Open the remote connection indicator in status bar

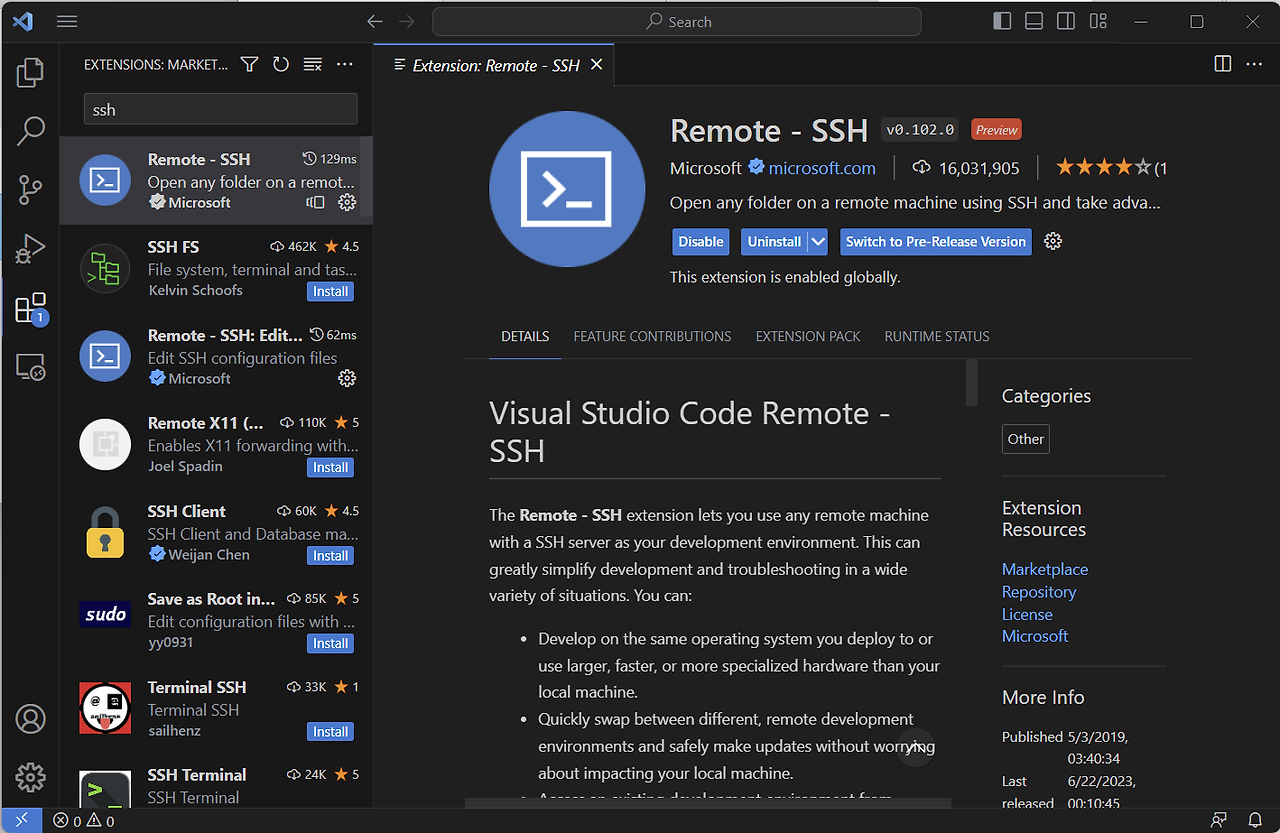(22, 820)
